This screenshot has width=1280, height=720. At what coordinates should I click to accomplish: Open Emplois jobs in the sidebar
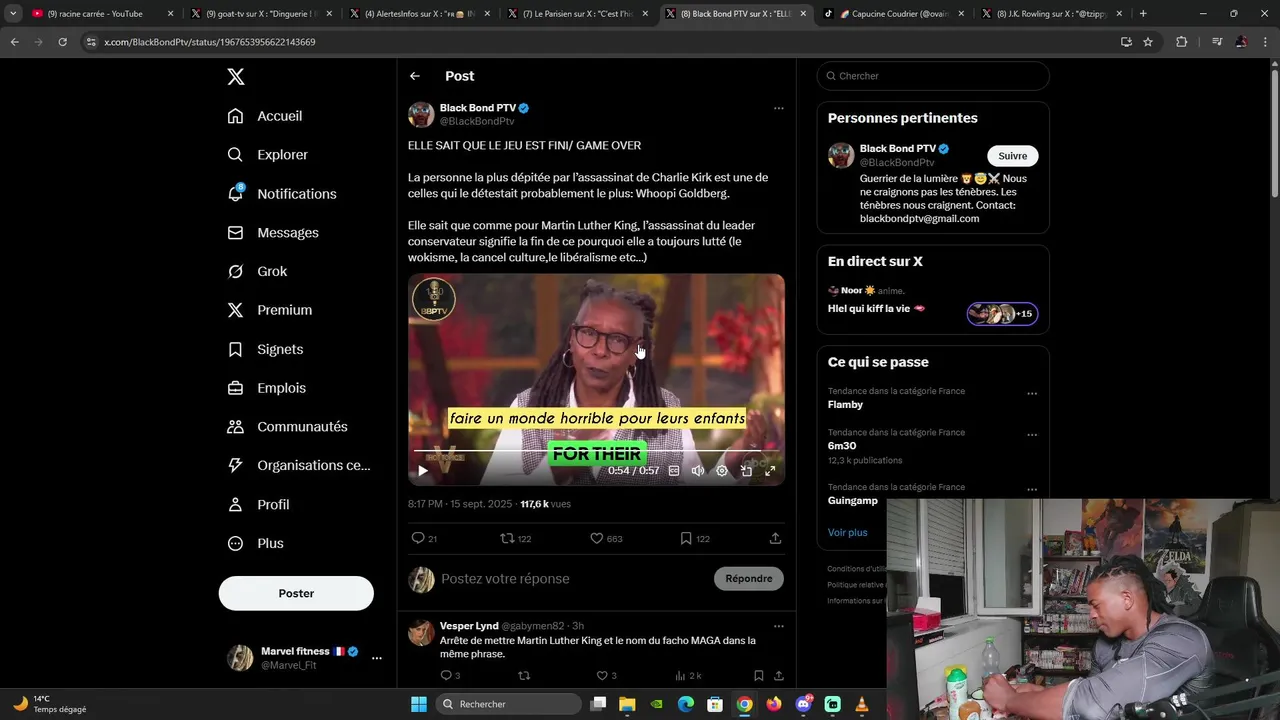pyautogui.click(x=266, y=388)
